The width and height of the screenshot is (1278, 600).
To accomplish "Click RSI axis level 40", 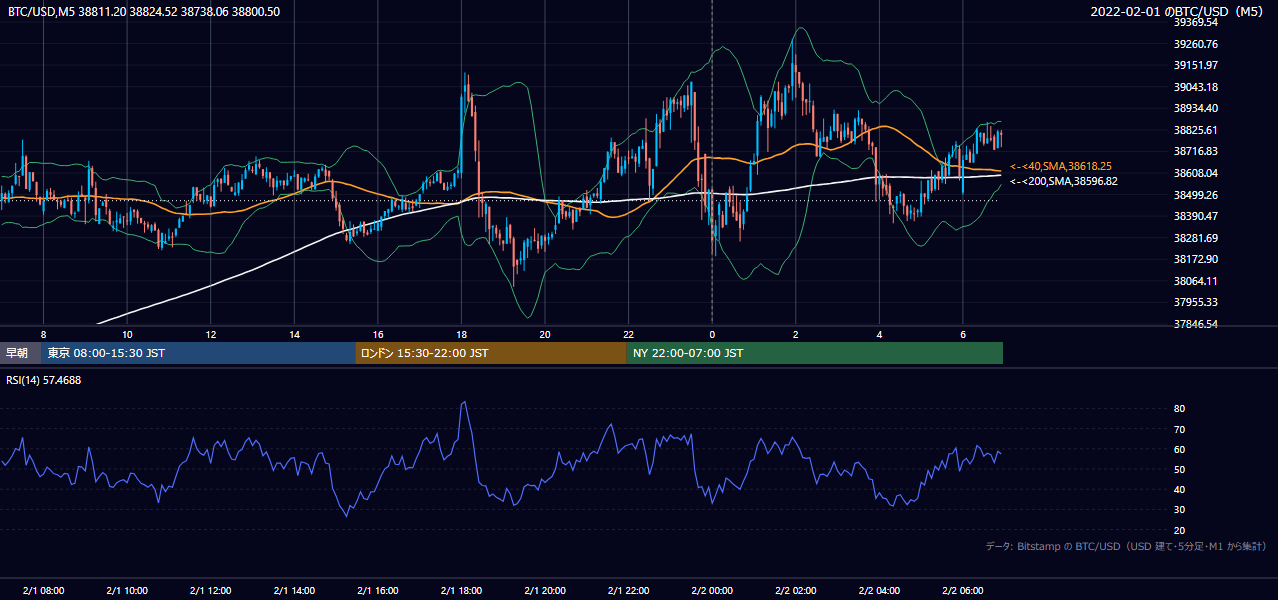I will [1179, 489].
